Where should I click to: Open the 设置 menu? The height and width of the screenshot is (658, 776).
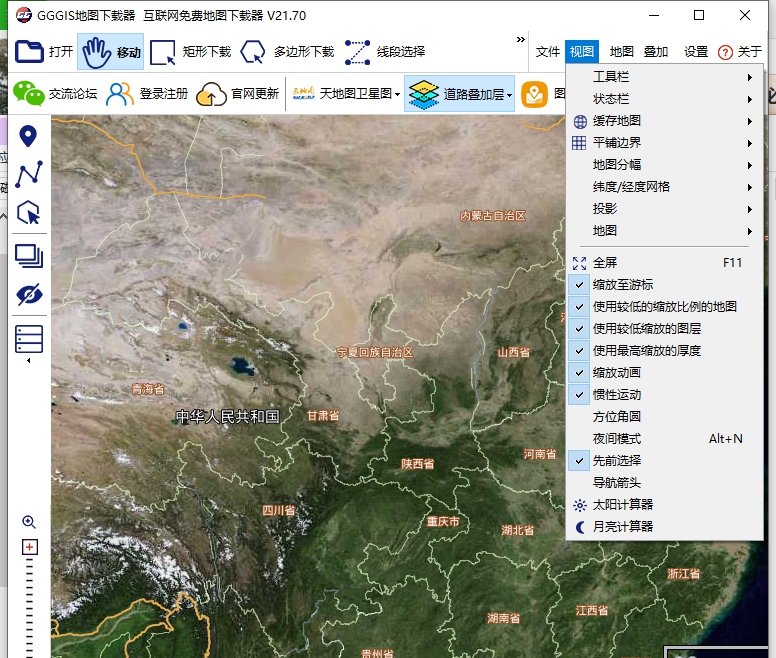pos(696,52)
